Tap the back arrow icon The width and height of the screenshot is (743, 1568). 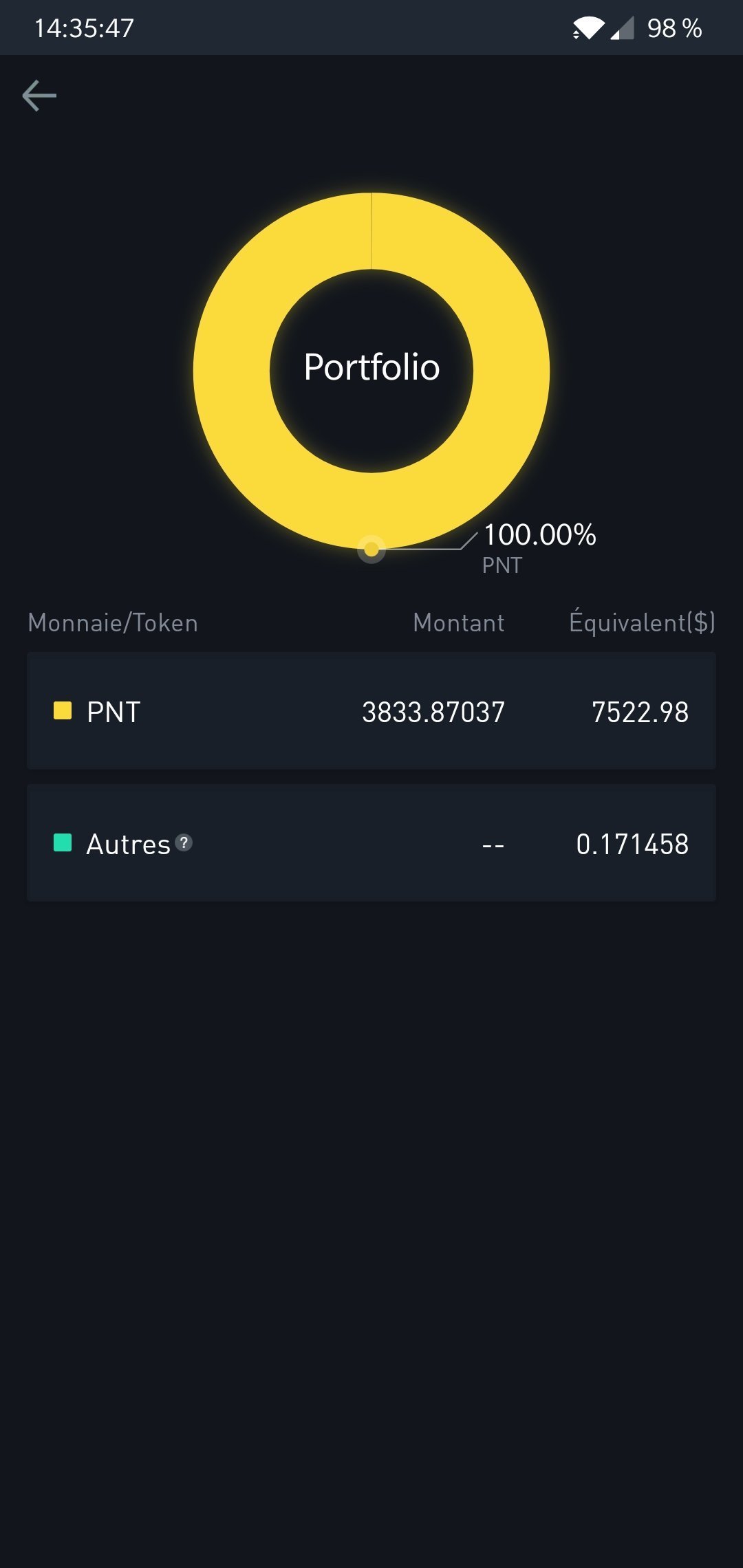click(39, 96)
